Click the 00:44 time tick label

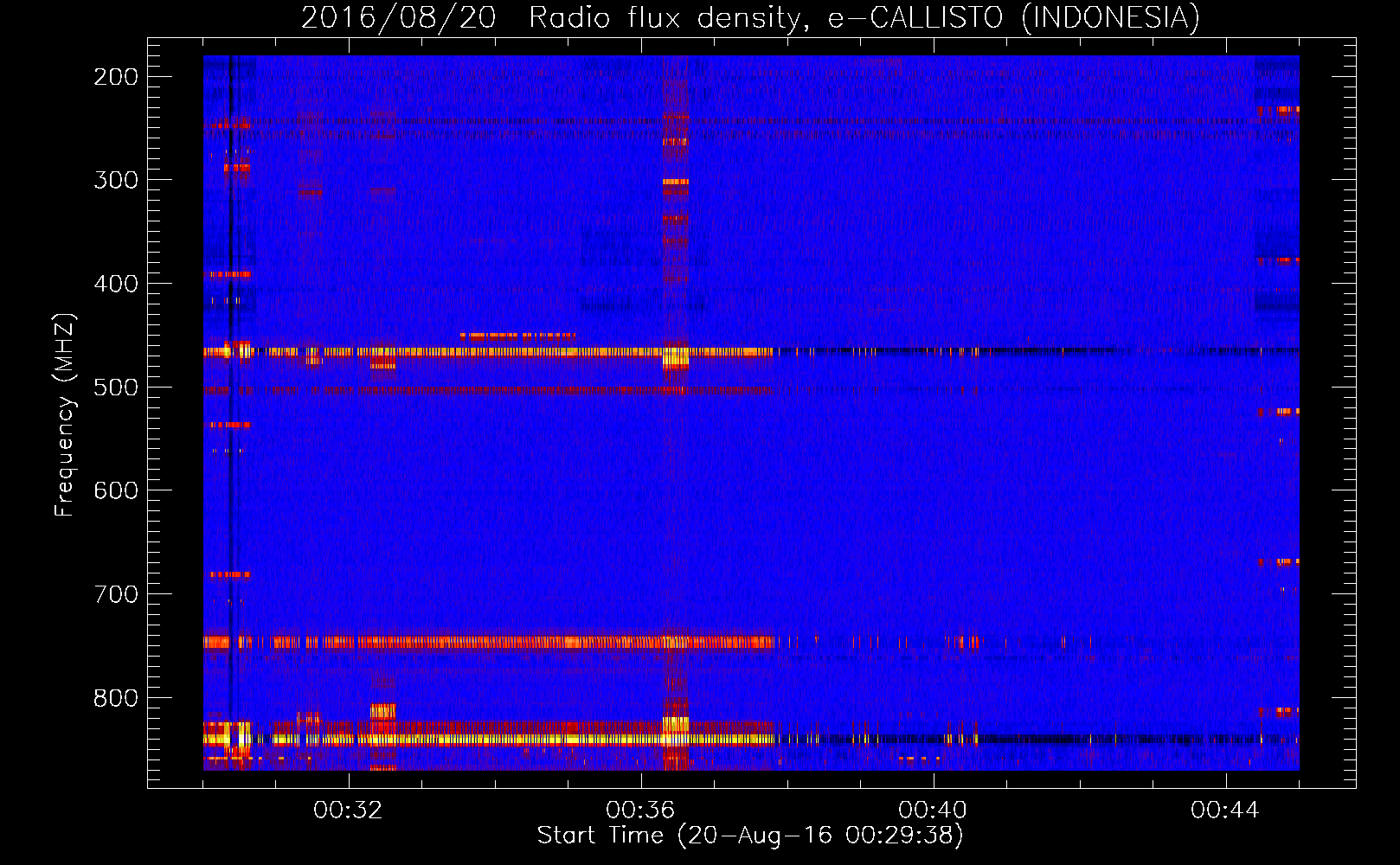1225,811
